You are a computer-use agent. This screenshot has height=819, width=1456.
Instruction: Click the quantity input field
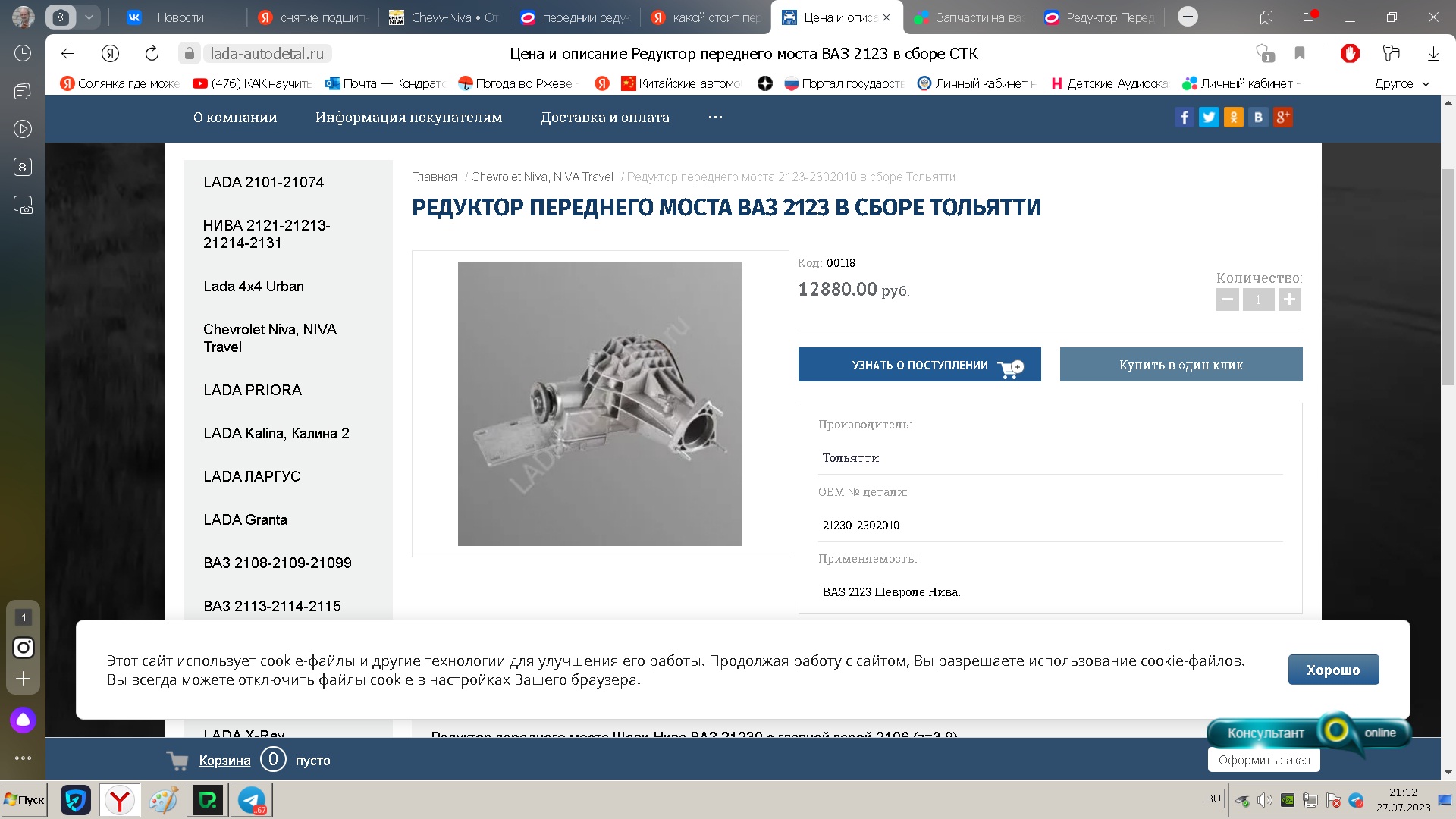coord(1258,300)
